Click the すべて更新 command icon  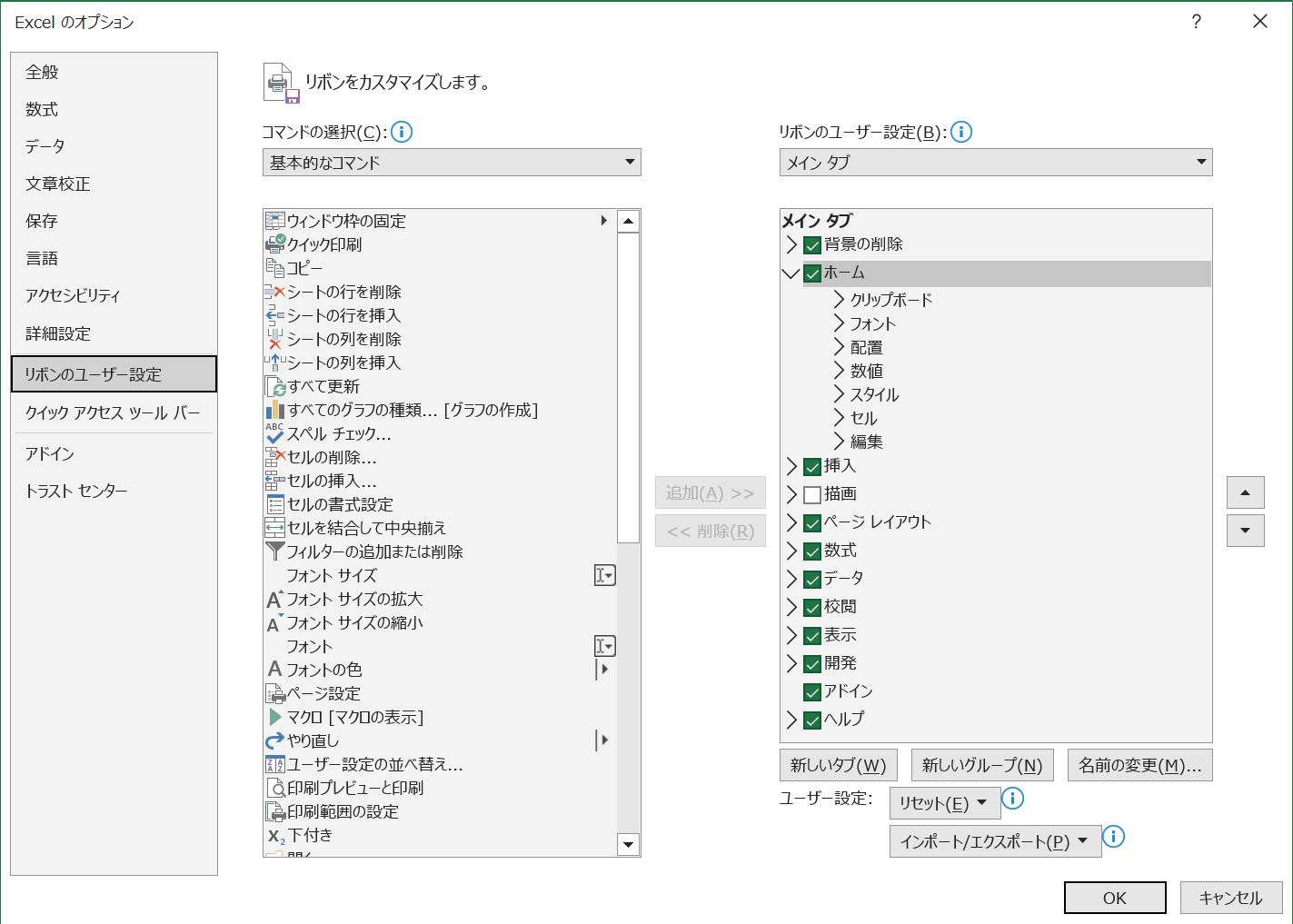tap(275, 386)
